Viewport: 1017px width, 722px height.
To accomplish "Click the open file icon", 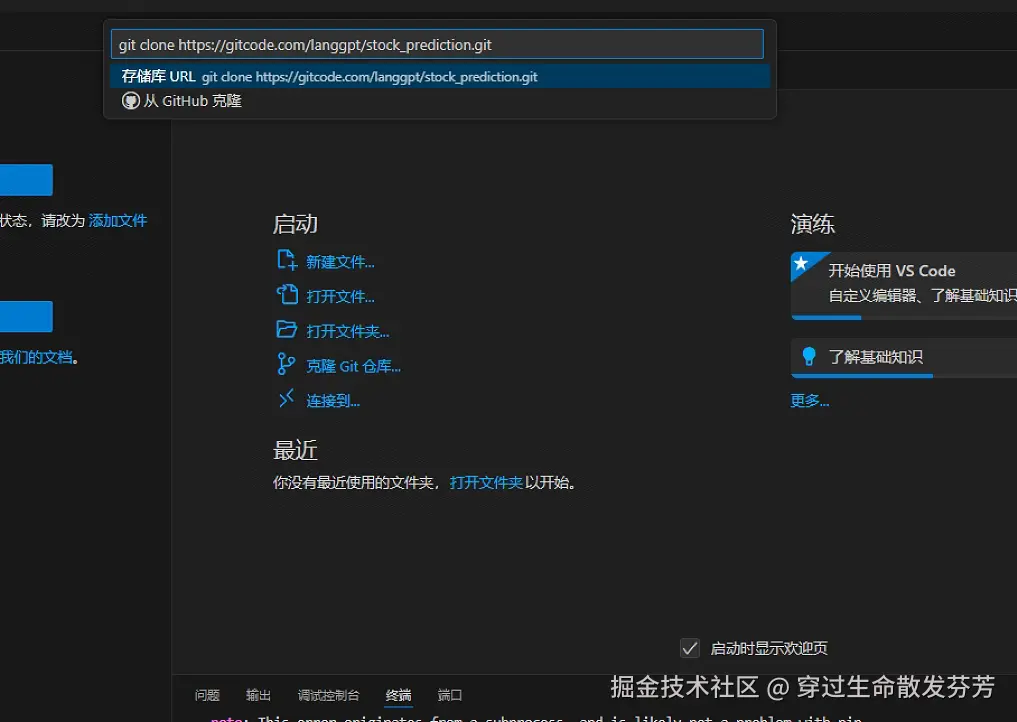I will click(x=287, y=295).
